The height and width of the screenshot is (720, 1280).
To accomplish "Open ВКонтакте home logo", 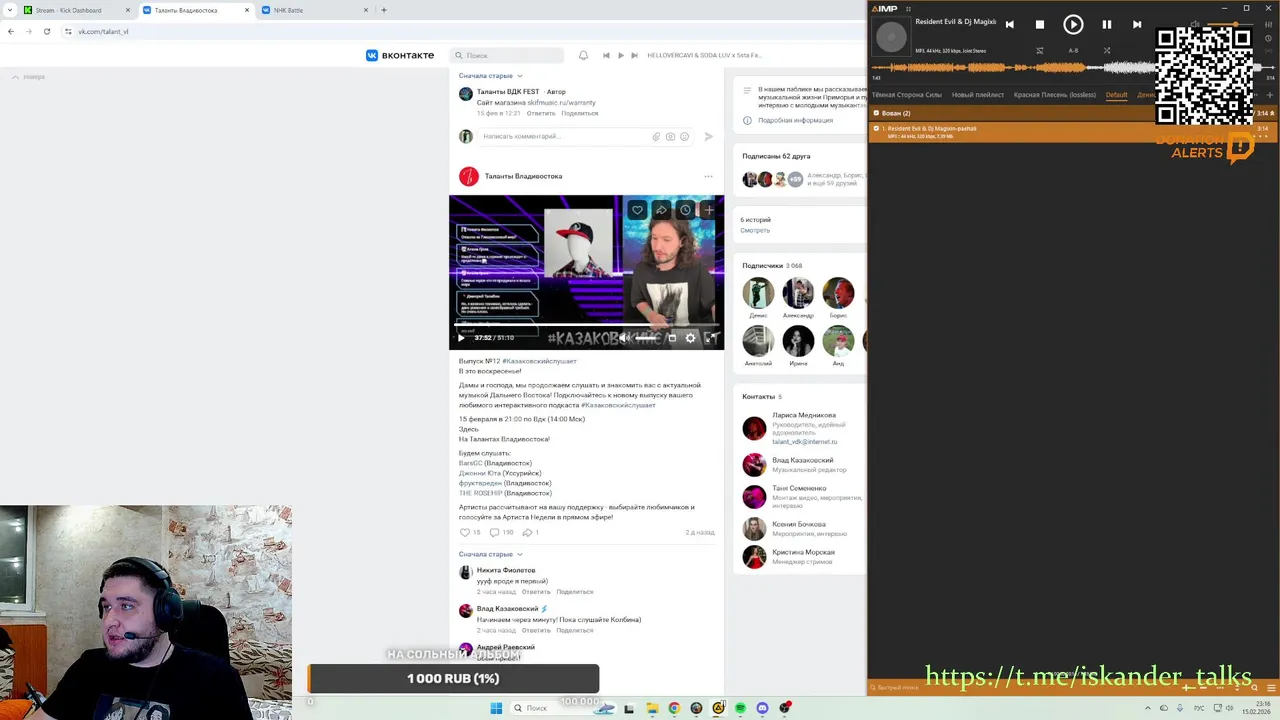I will 400,55.
